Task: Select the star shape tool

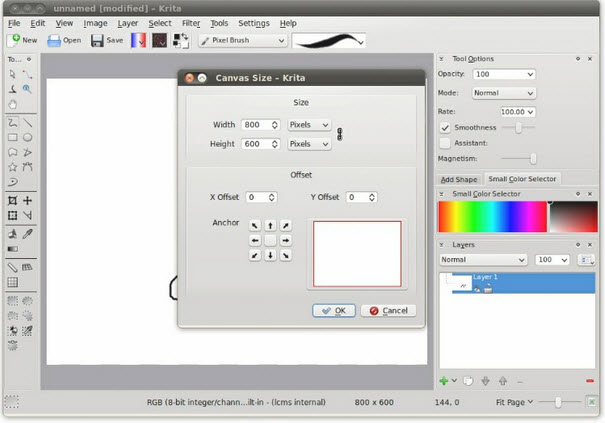Action: (12, 167)
